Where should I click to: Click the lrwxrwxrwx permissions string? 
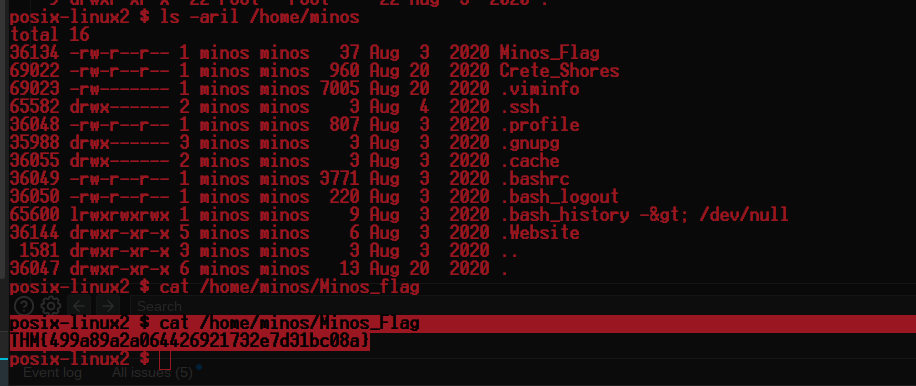click(x=119, y=215)
